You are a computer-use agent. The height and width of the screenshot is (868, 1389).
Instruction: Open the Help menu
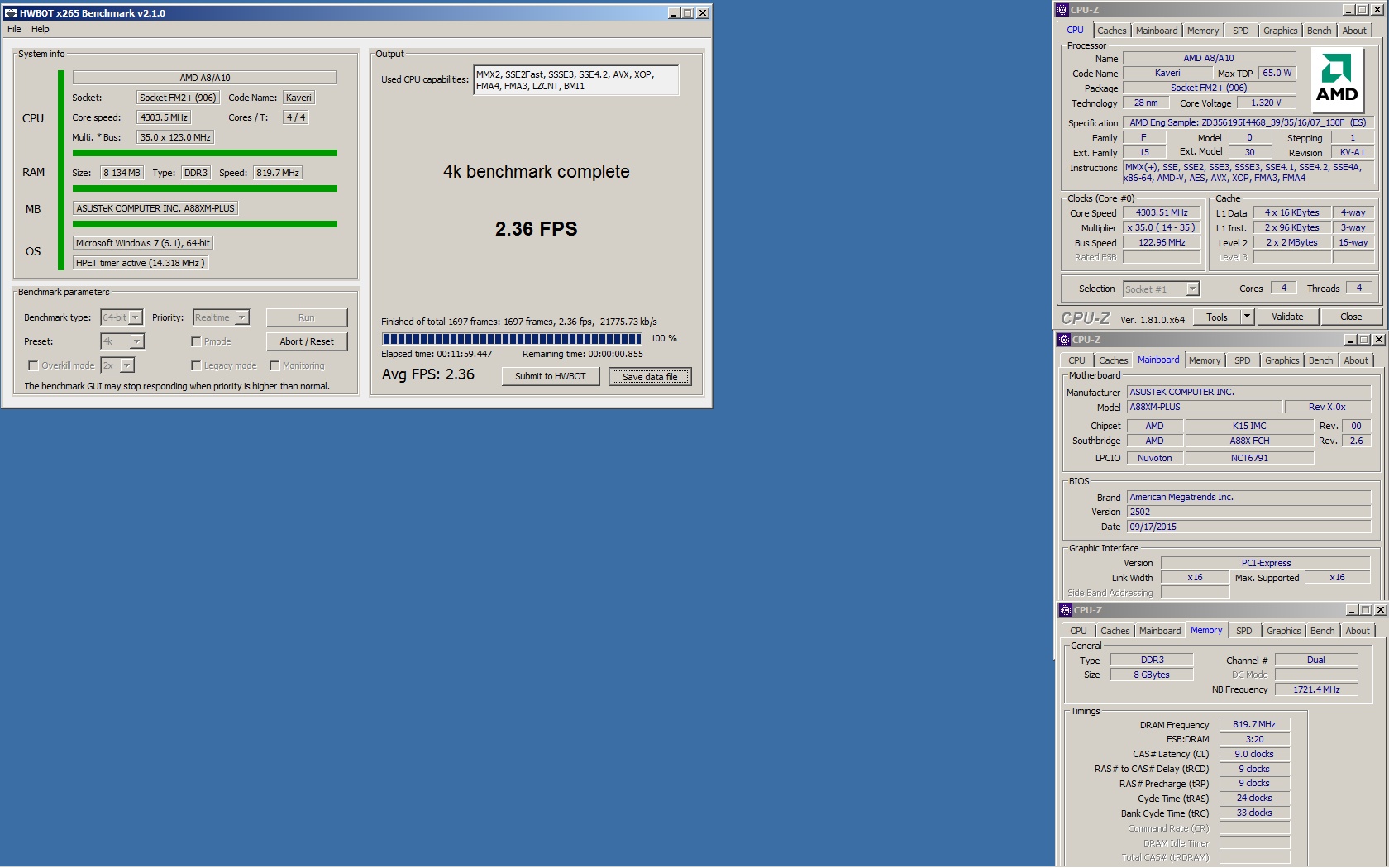(x=41, y=29)
